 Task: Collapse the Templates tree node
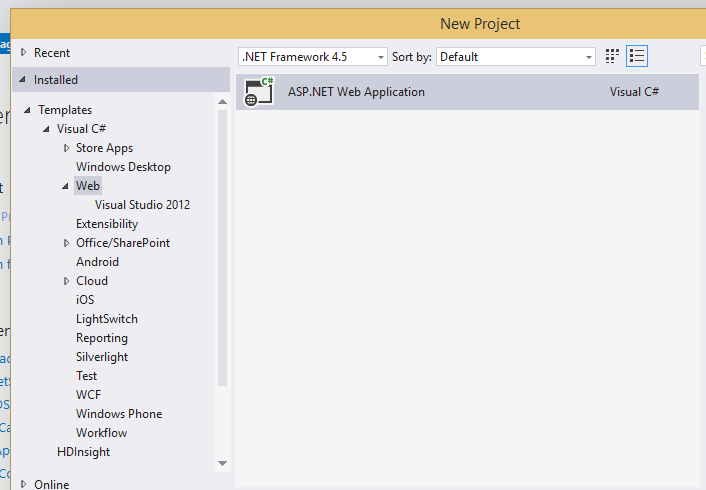tap(27, 110)
